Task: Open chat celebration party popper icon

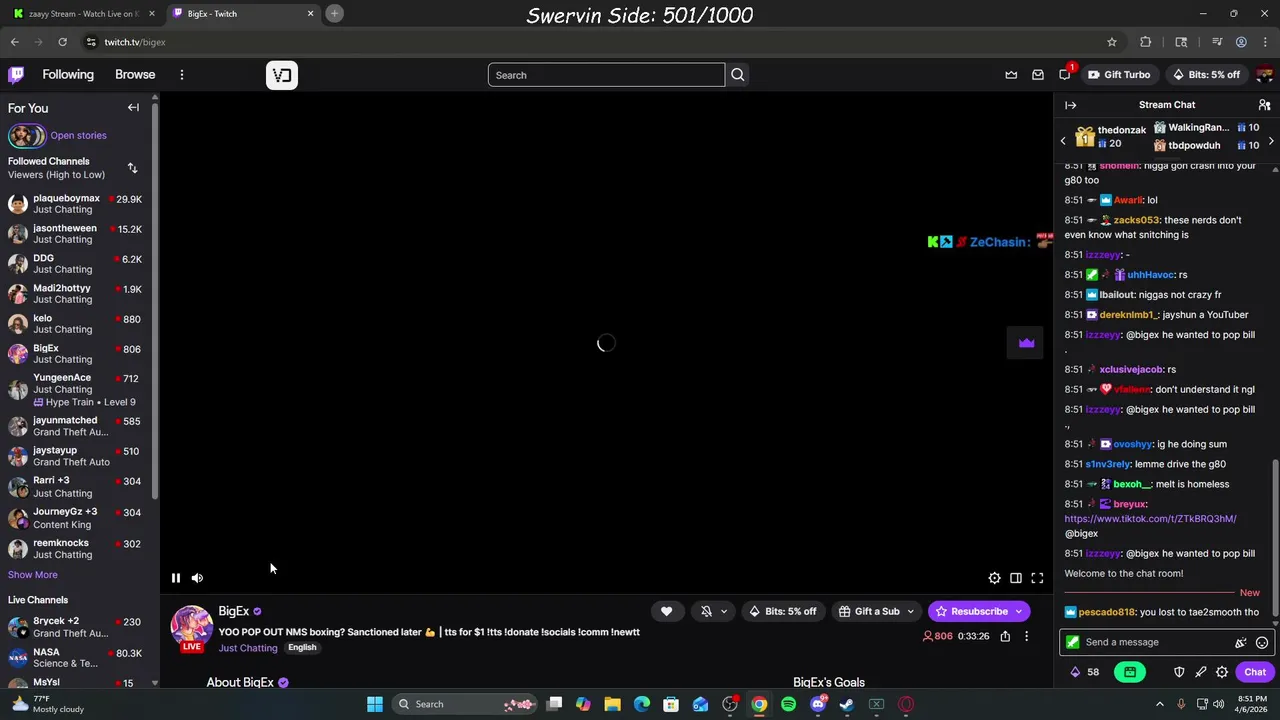Action: click(x=1240, y=642)
